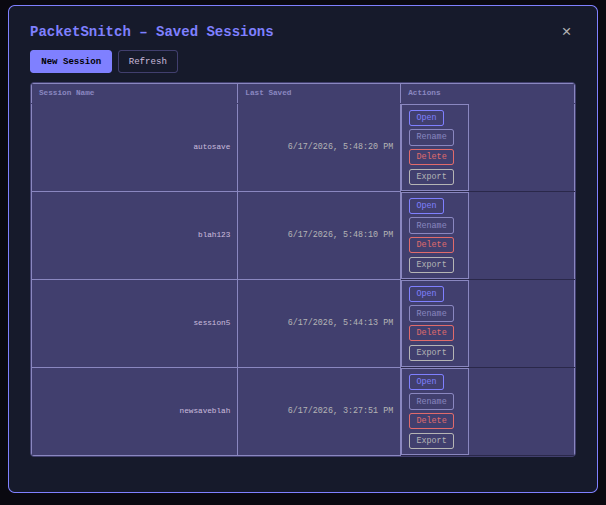The image size is (606, 505).
Task: Refresh the saved sessions list
Action: (148, 61)
